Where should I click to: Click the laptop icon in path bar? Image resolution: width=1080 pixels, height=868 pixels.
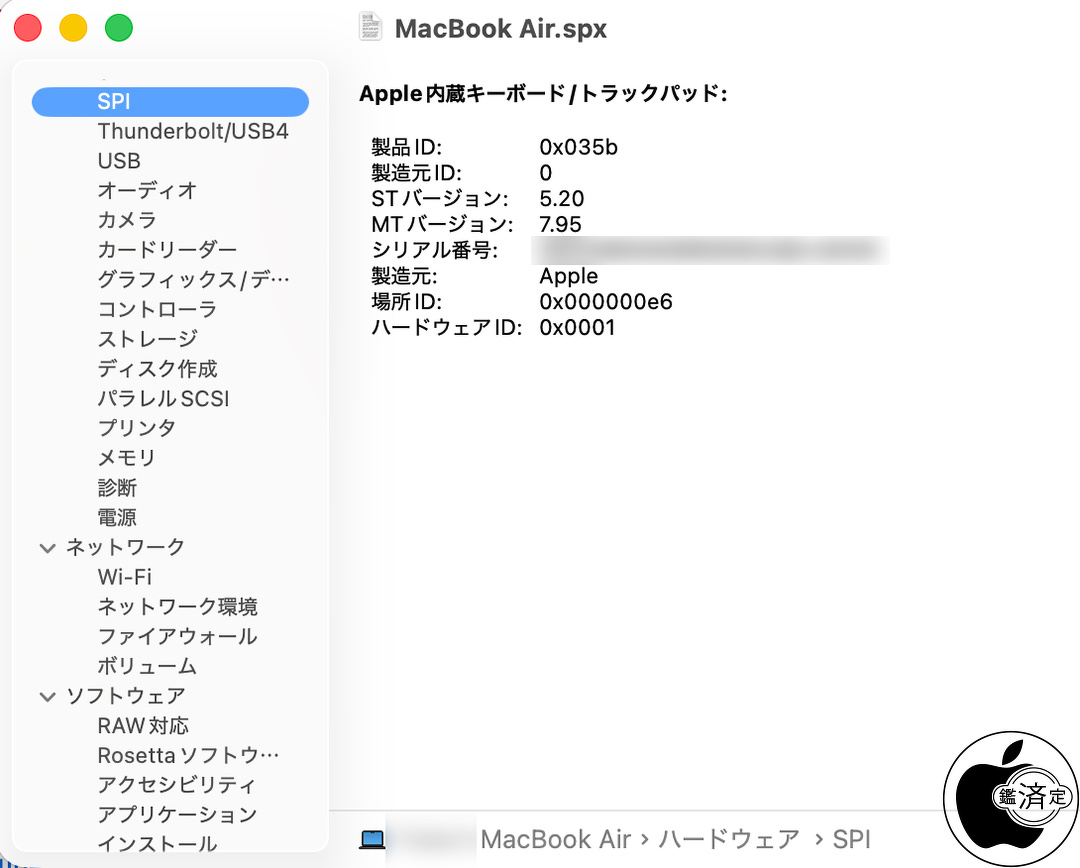(372, 839)
